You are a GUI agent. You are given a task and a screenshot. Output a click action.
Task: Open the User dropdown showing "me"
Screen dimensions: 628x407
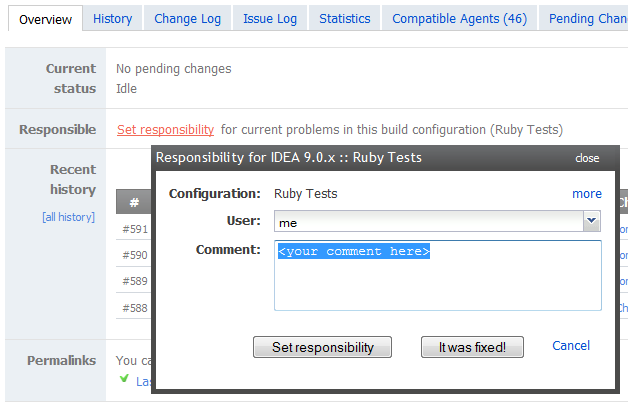point(591,222)
